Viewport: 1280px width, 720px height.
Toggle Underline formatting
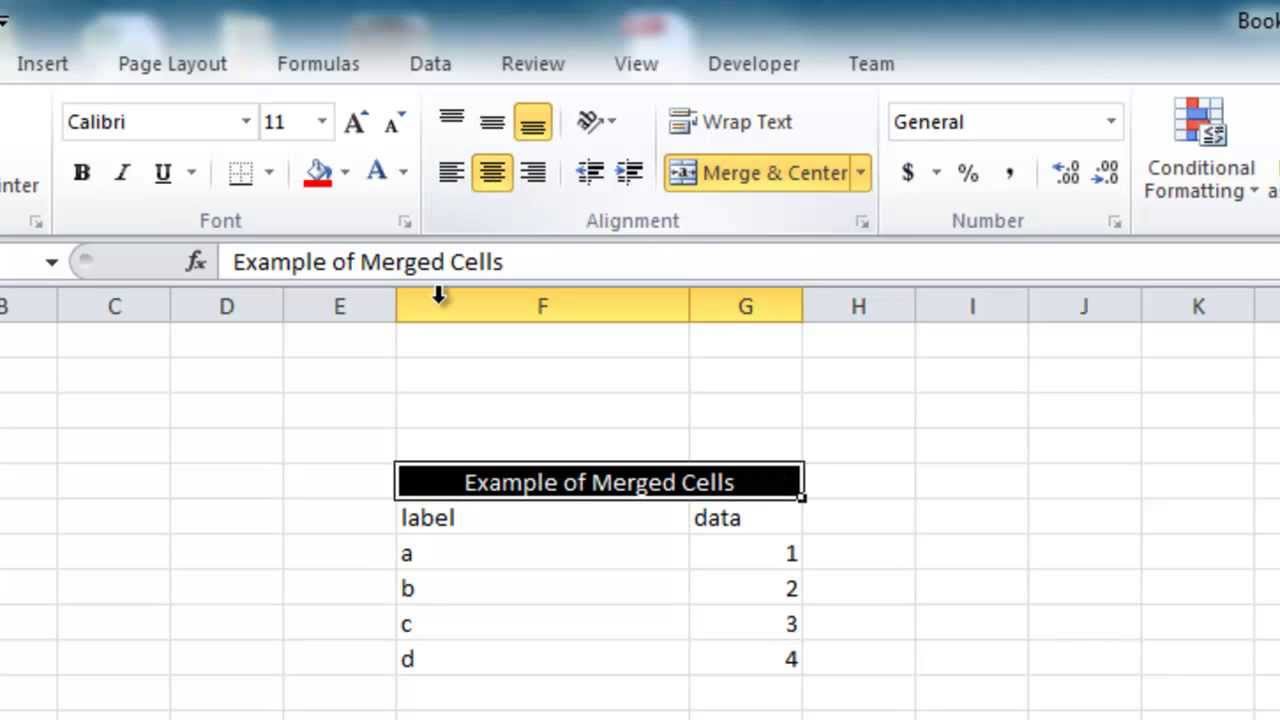coord(163,172)
